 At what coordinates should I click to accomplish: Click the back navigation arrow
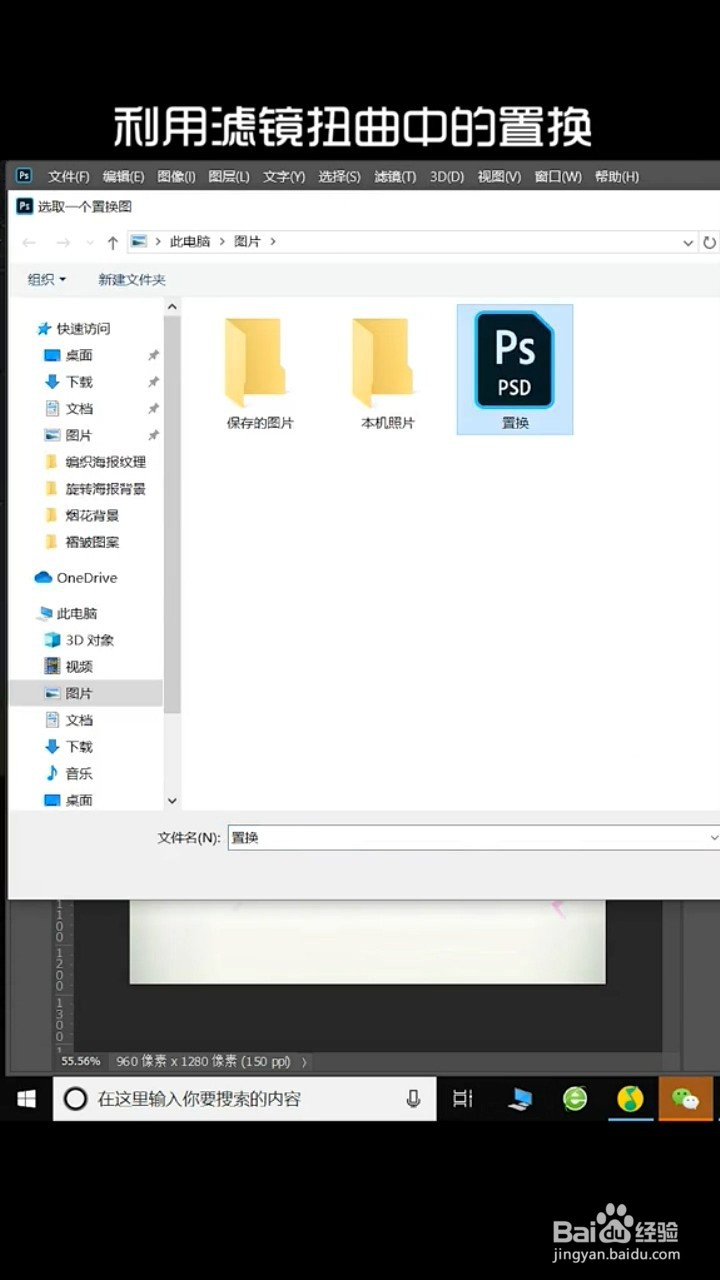pos(29,242)
